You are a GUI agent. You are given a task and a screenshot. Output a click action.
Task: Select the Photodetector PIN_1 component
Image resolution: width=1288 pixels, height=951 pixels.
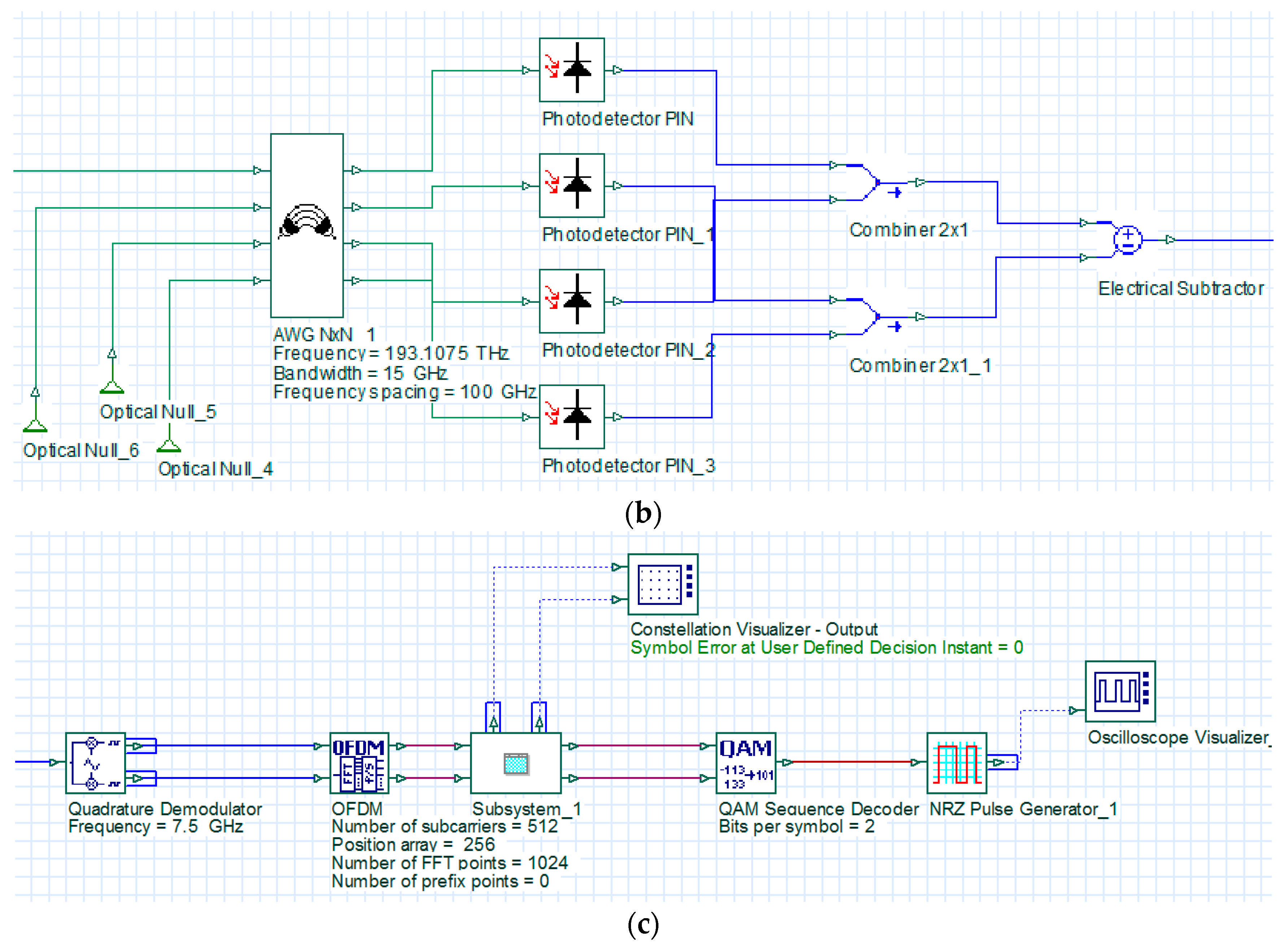[571, 186]
